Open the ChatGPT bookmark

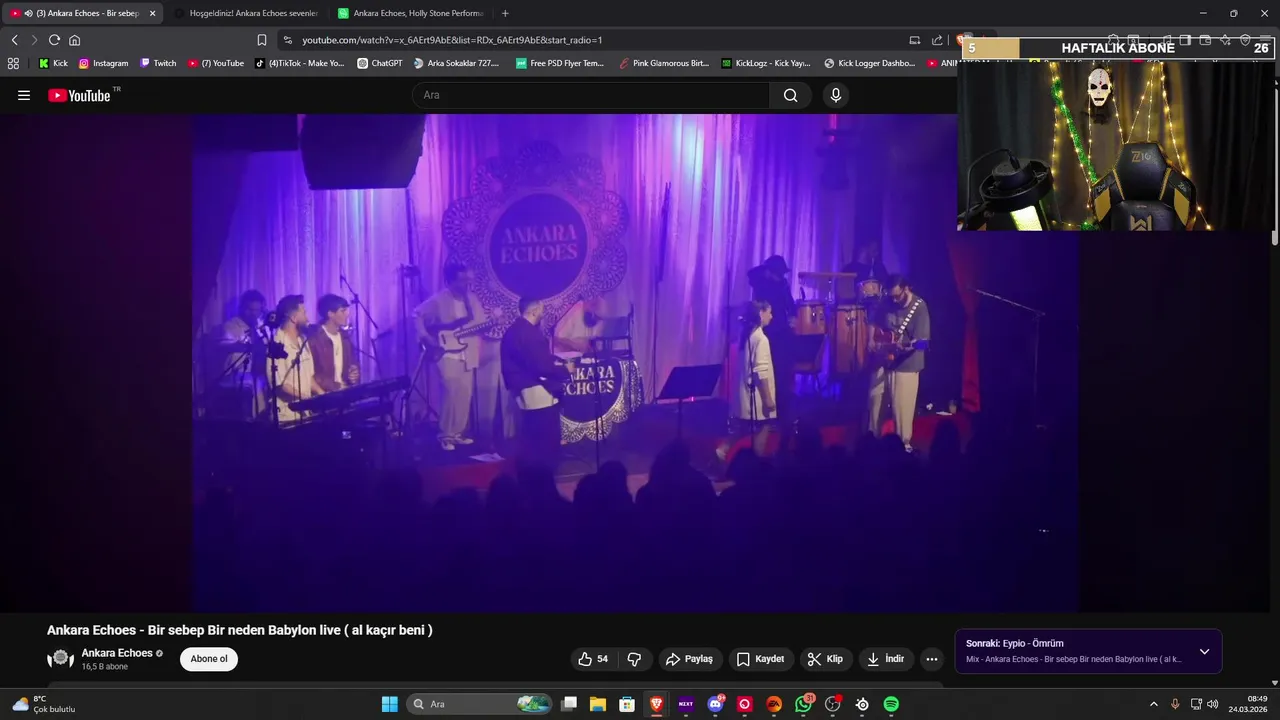click(380, 63)
